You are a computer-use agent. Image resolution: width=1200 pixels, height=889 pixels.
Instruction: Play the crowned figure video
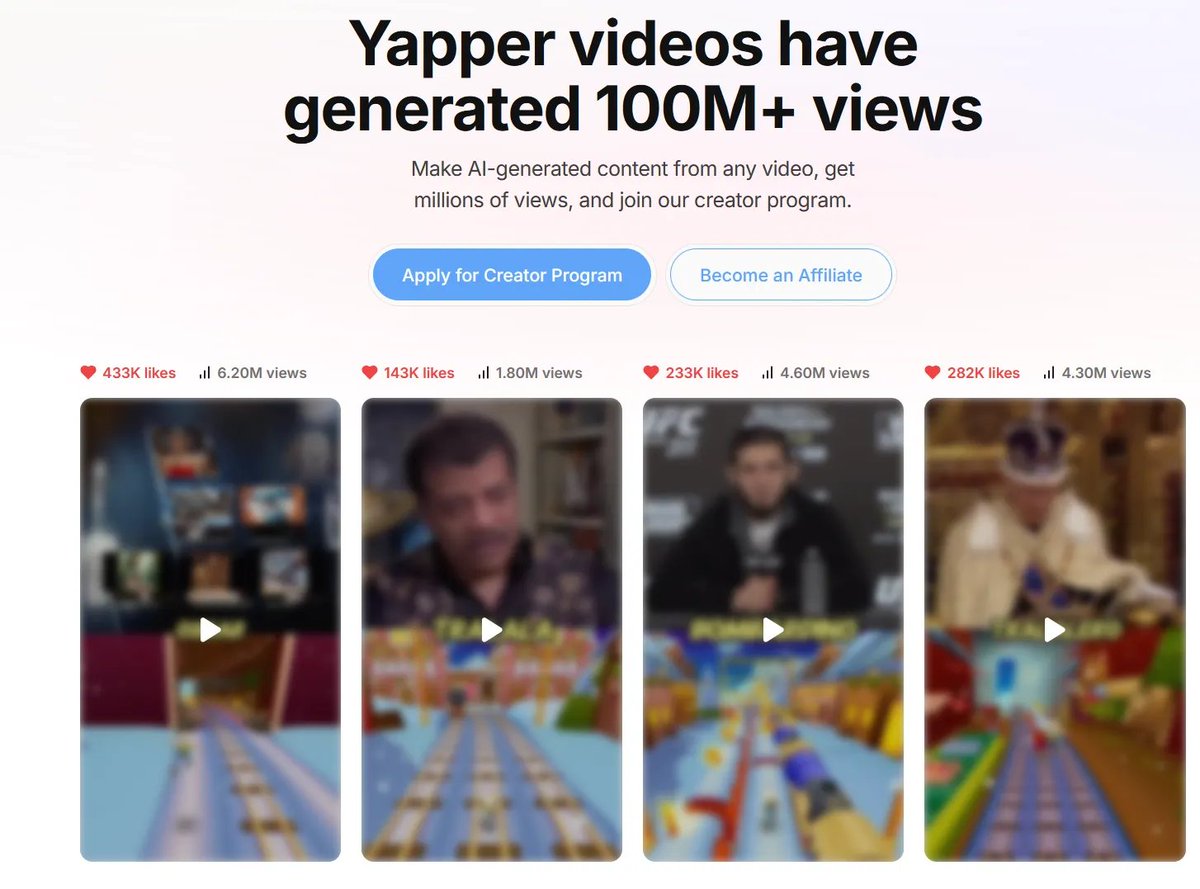(x=1054, y=630)
